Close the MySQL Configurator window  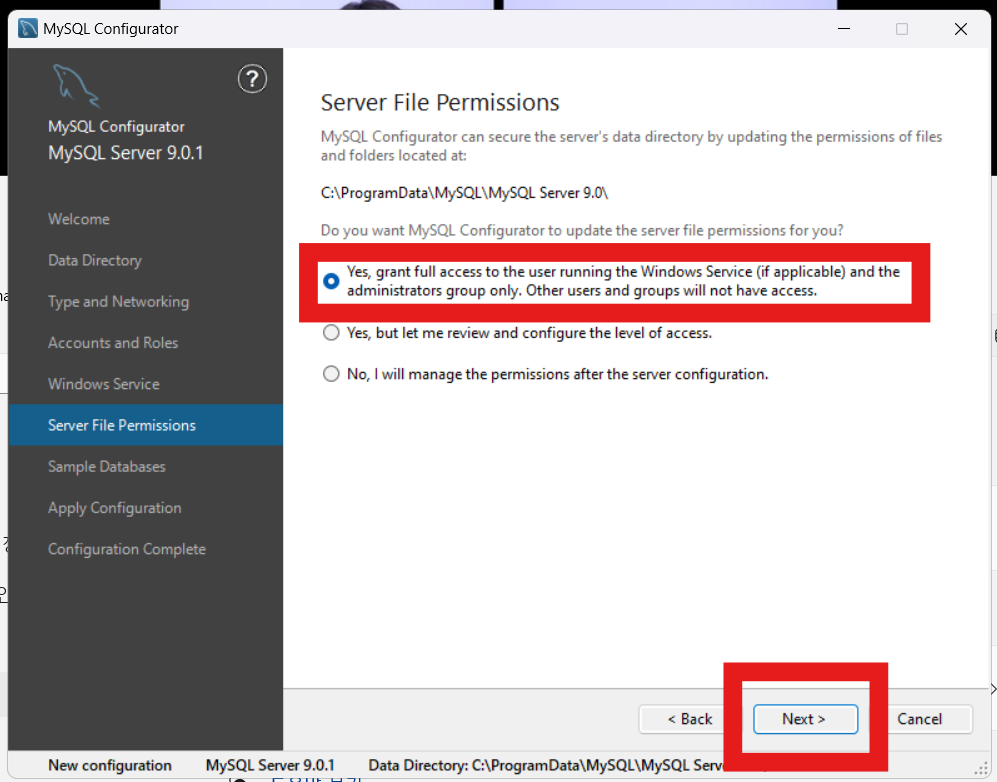(961, 29)
